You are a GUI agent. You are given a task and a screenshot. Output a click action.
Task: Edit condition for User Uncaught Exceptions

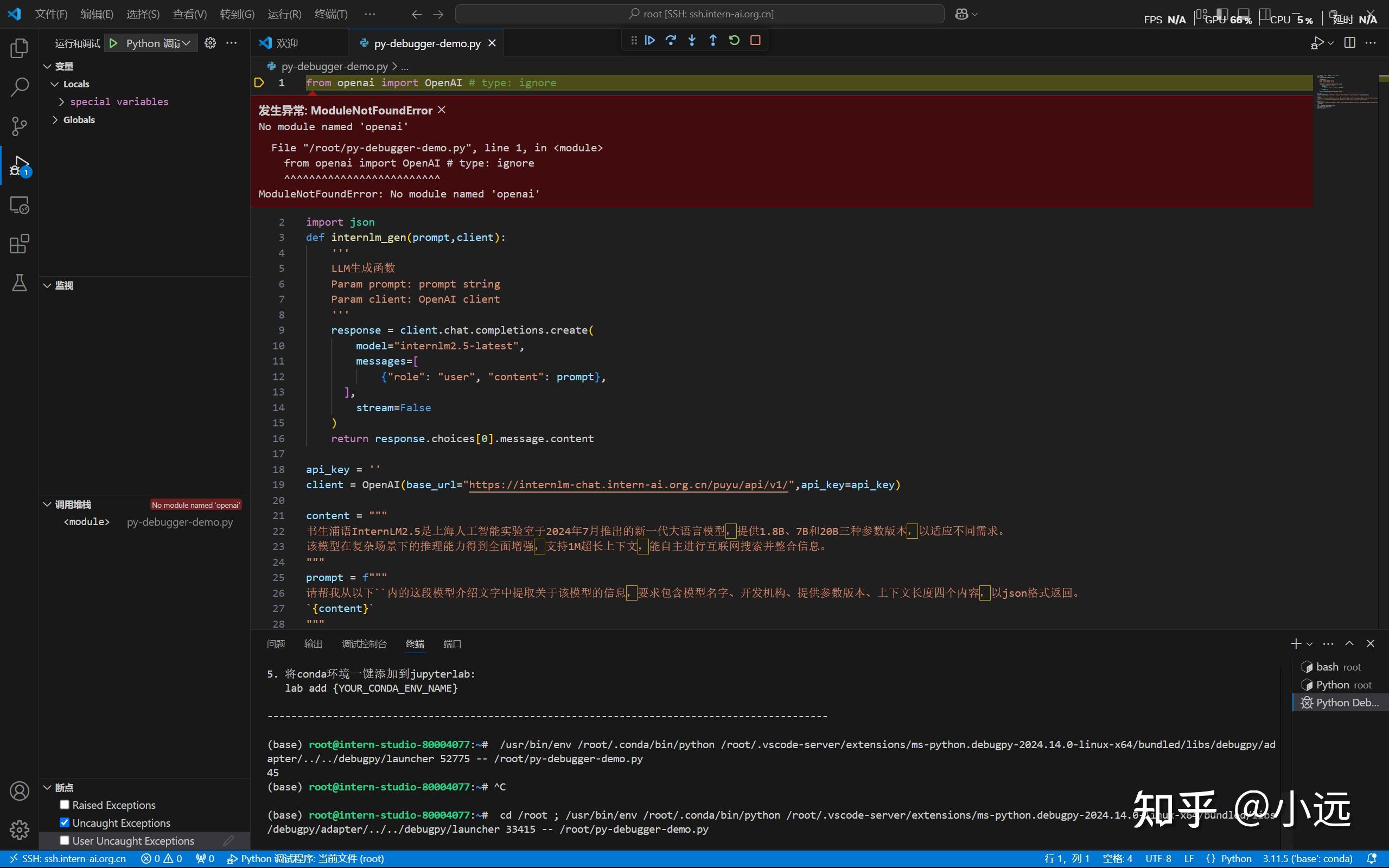tap(228, 840)
